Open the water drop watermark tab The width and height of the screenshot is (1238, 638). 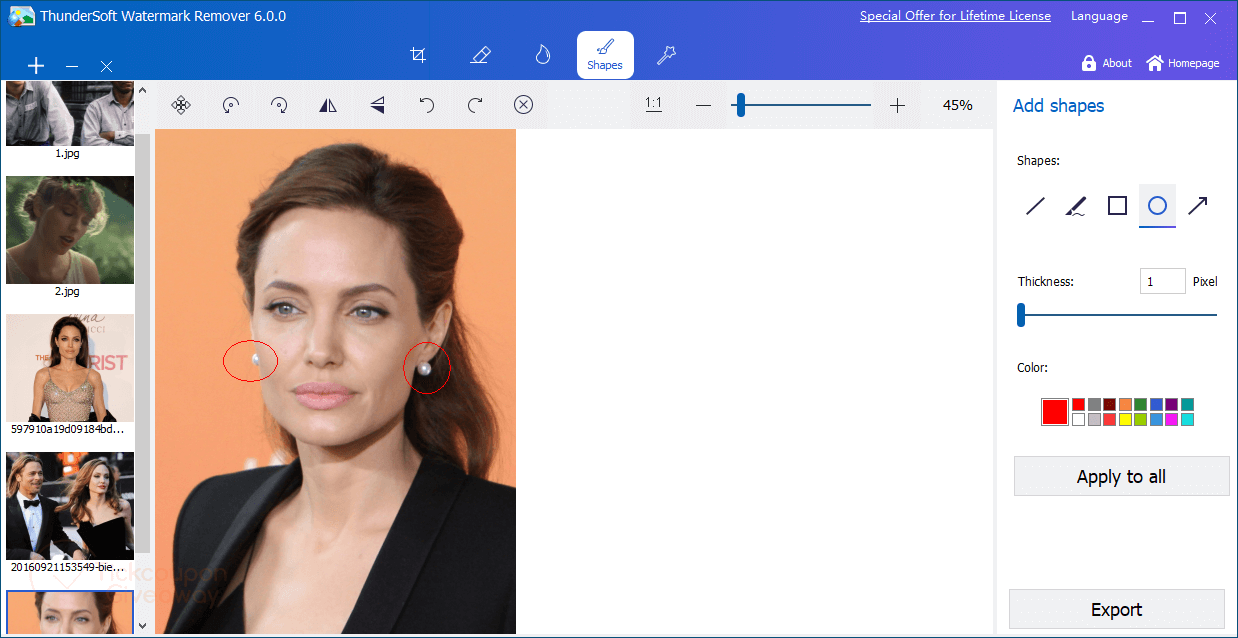(x=543, y=55)
